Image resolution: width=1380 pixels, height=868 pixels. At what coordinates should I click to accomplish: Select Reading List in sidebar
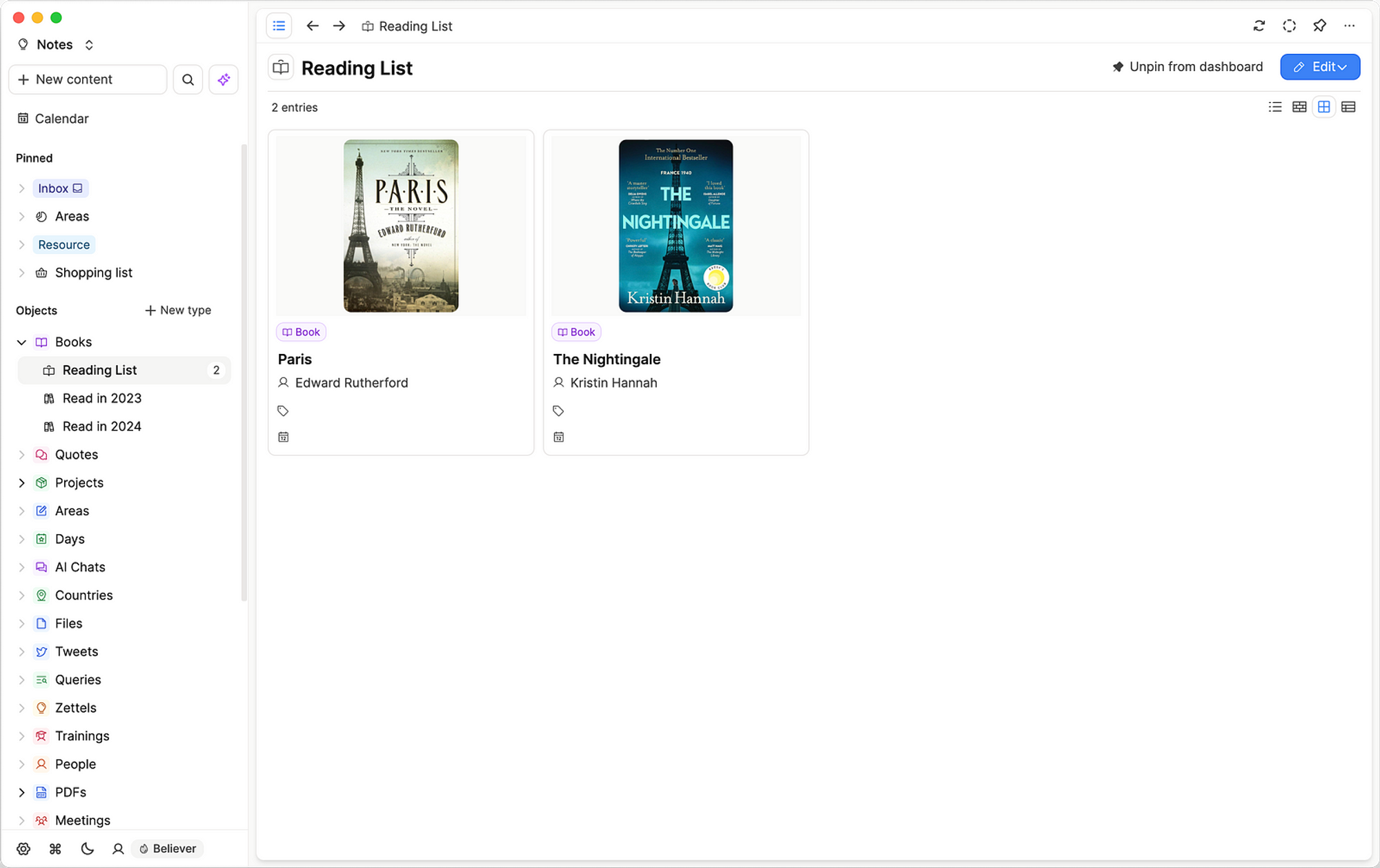[124, 371]
